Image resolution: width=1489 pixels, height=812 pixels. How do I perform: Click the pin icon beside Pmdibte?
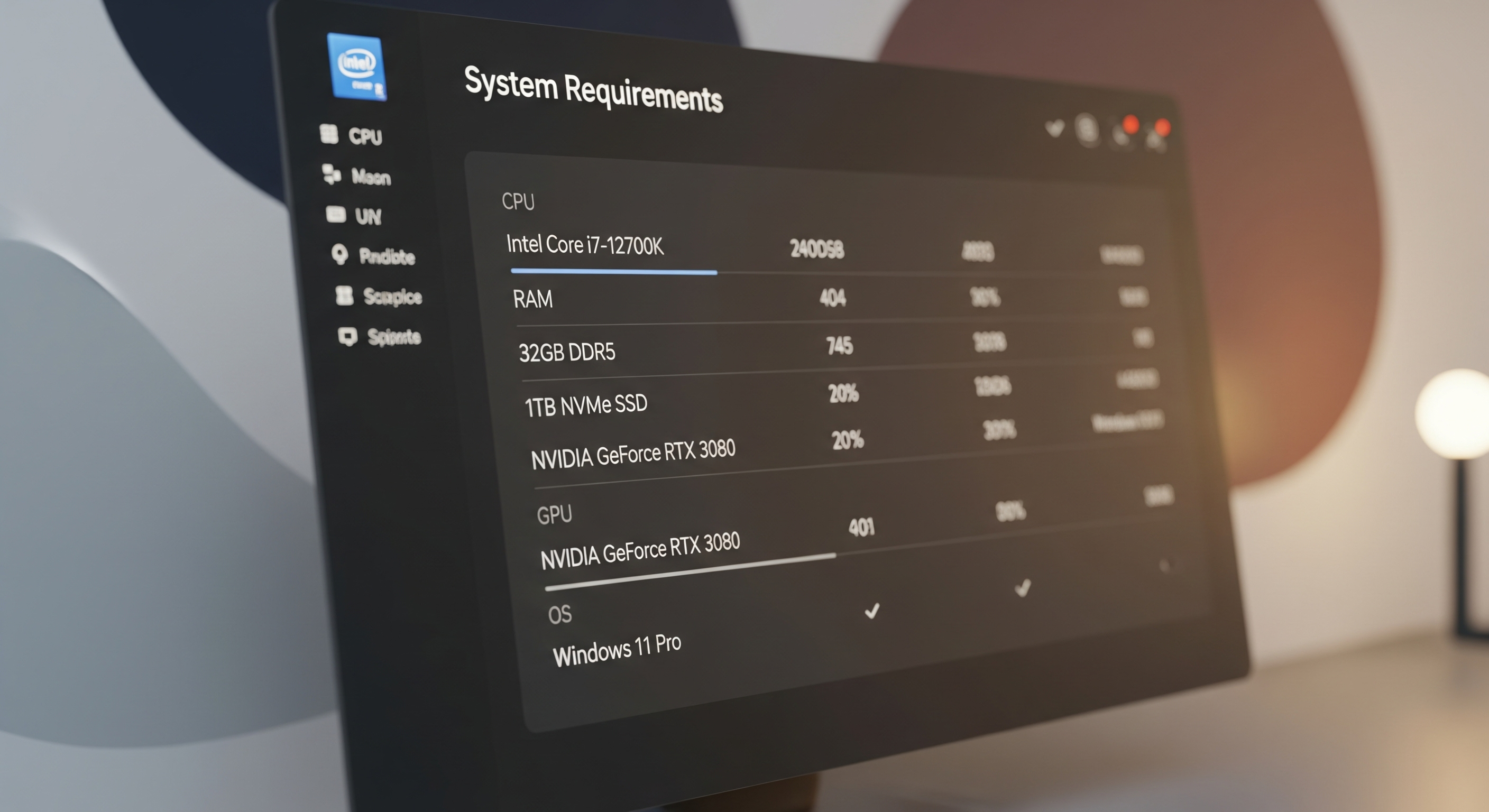[340, 254]
